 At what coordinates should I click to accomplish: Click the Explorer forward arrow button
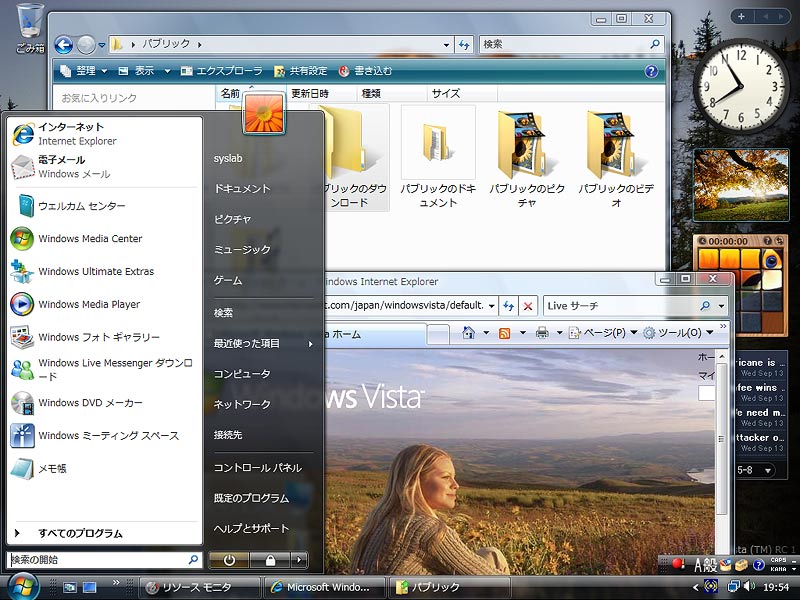[x=86, y=45]
